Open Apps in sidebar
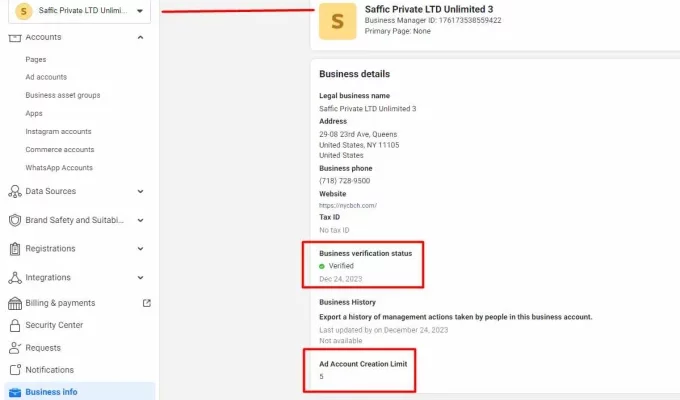 (34, 113)
